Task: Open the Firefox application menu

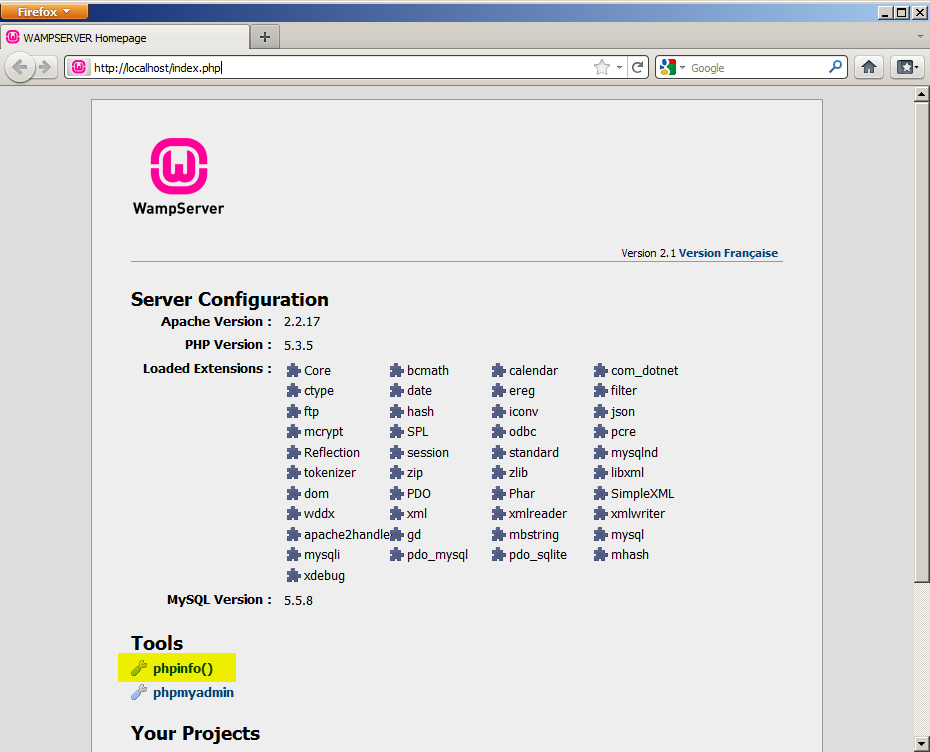Action: pyautogui.click(x=44, y=11)
